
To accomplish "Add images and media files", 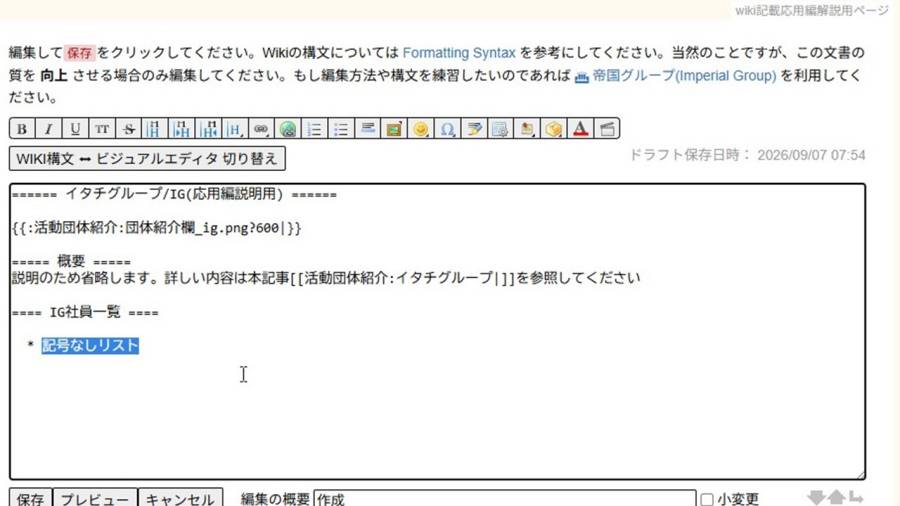I will click(x=394, y=129).
